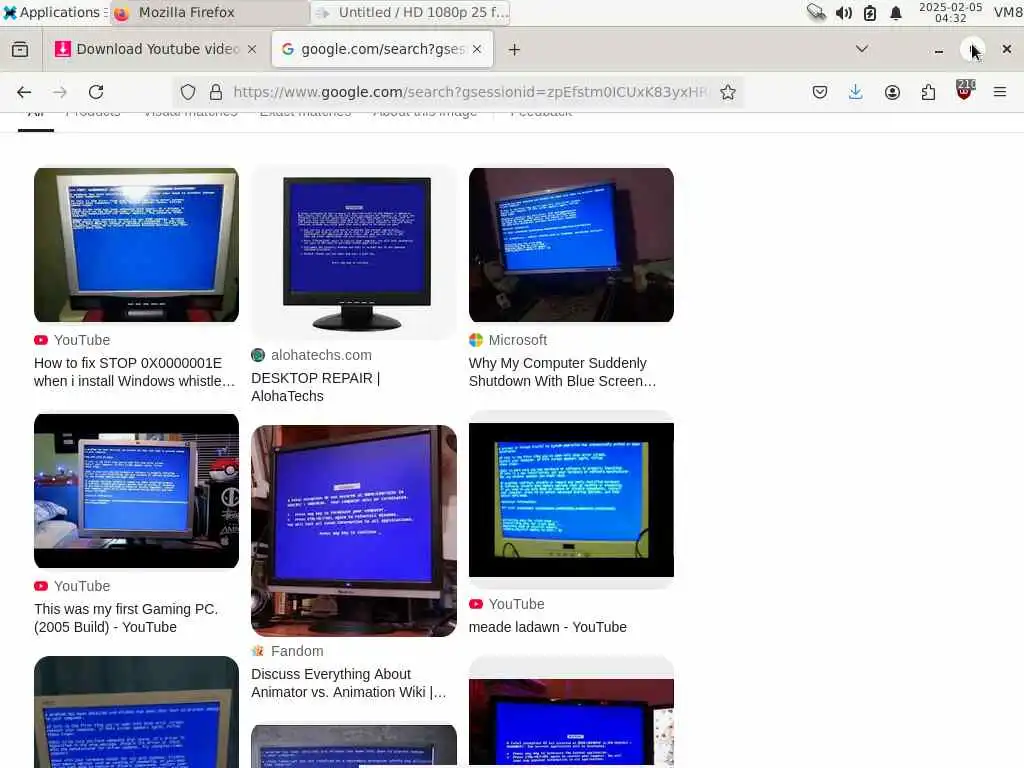The height and width of the screenshot is (768, 1024).
Task: Switch to Download Youtube video tab
Action: point(155,49)
